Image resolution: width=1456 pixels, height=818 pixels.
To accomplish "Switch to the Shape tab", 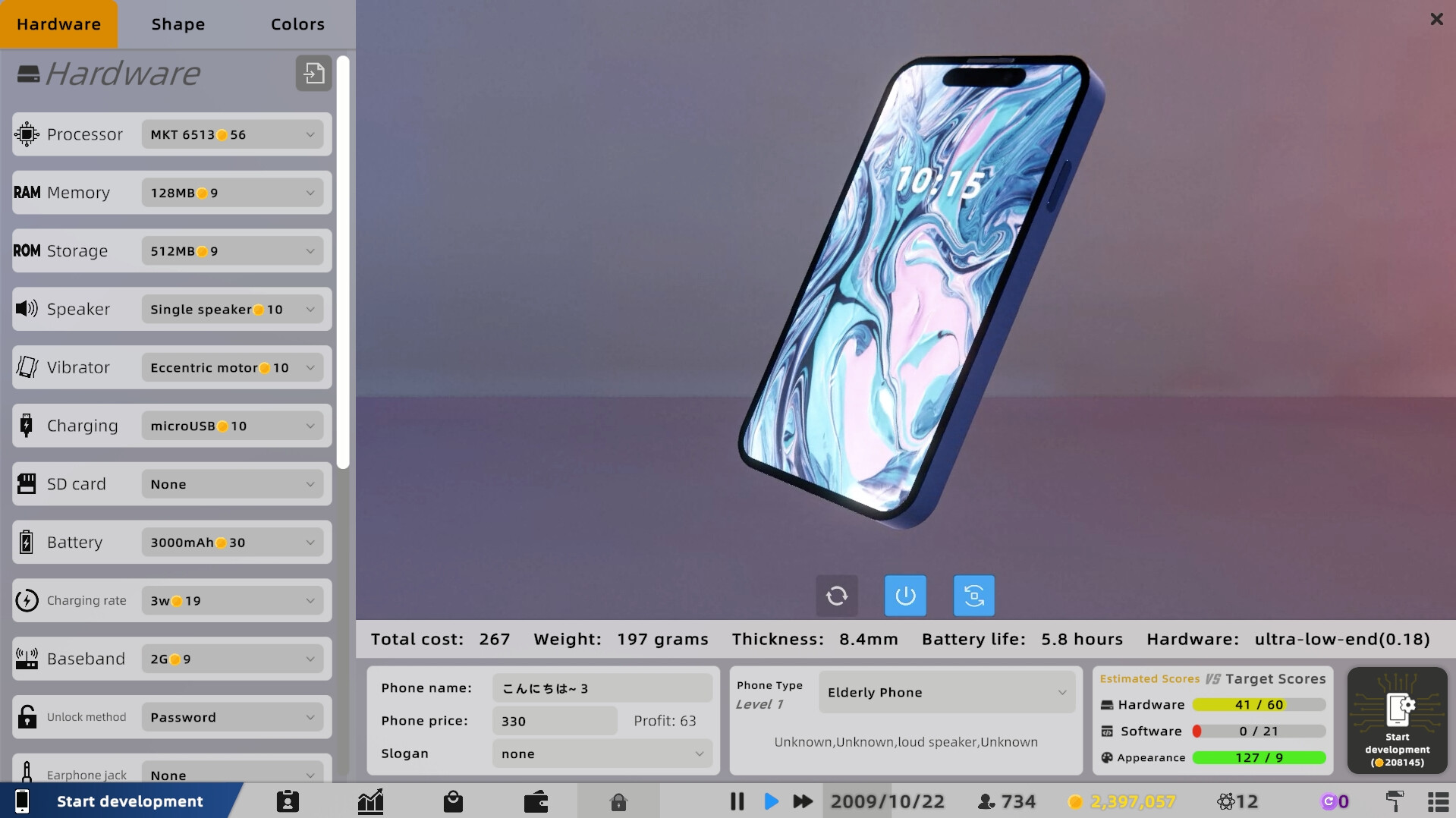I will (177, 24).
